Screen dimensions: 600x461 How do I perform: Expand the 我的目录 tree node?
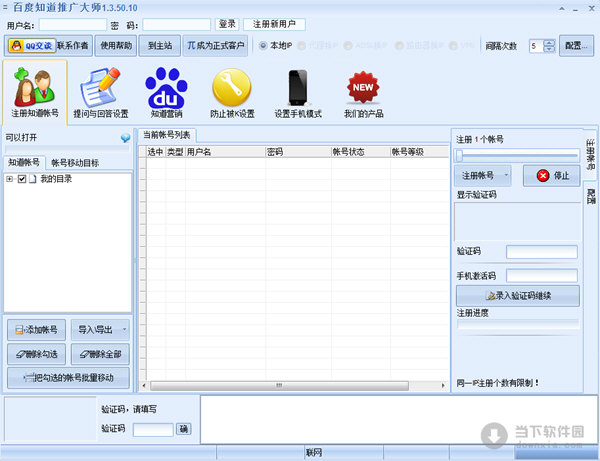(9, 179)
